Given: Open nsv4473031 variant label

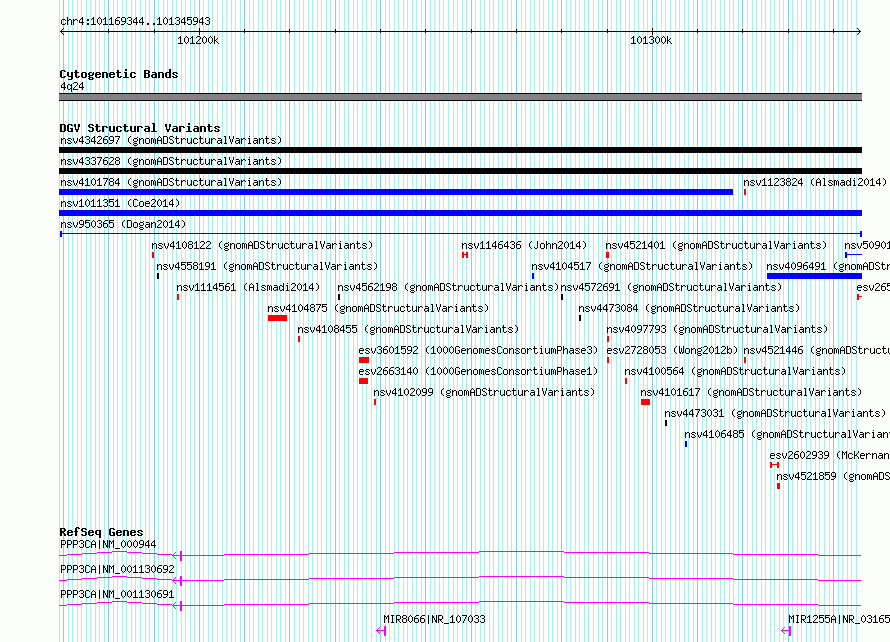Looking at the screenshot, I should pyautogui.click(x=775, y=413).
